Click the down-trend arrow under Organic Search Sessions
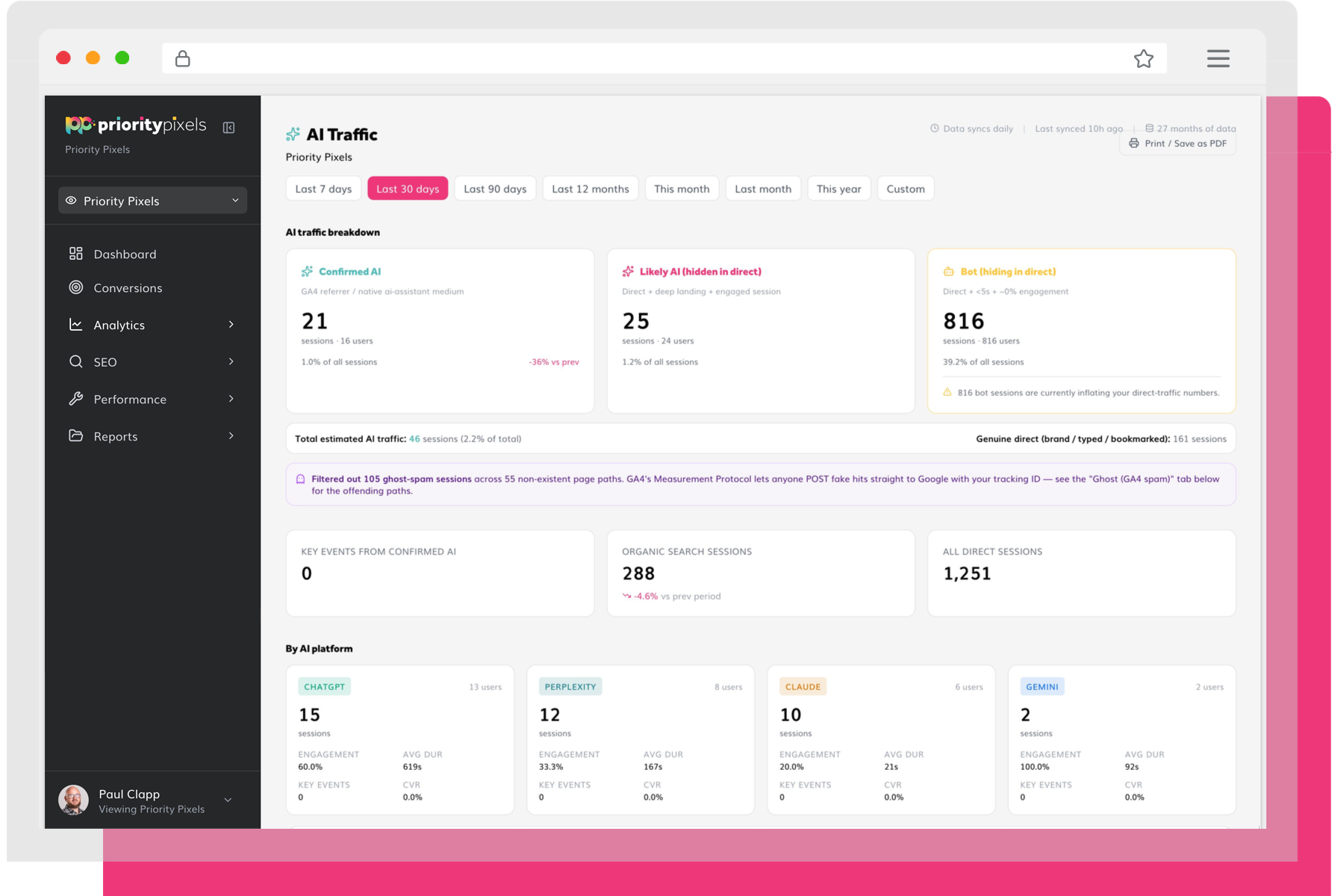This screenshot has height=896, width=1344. (x=626, y=596)
